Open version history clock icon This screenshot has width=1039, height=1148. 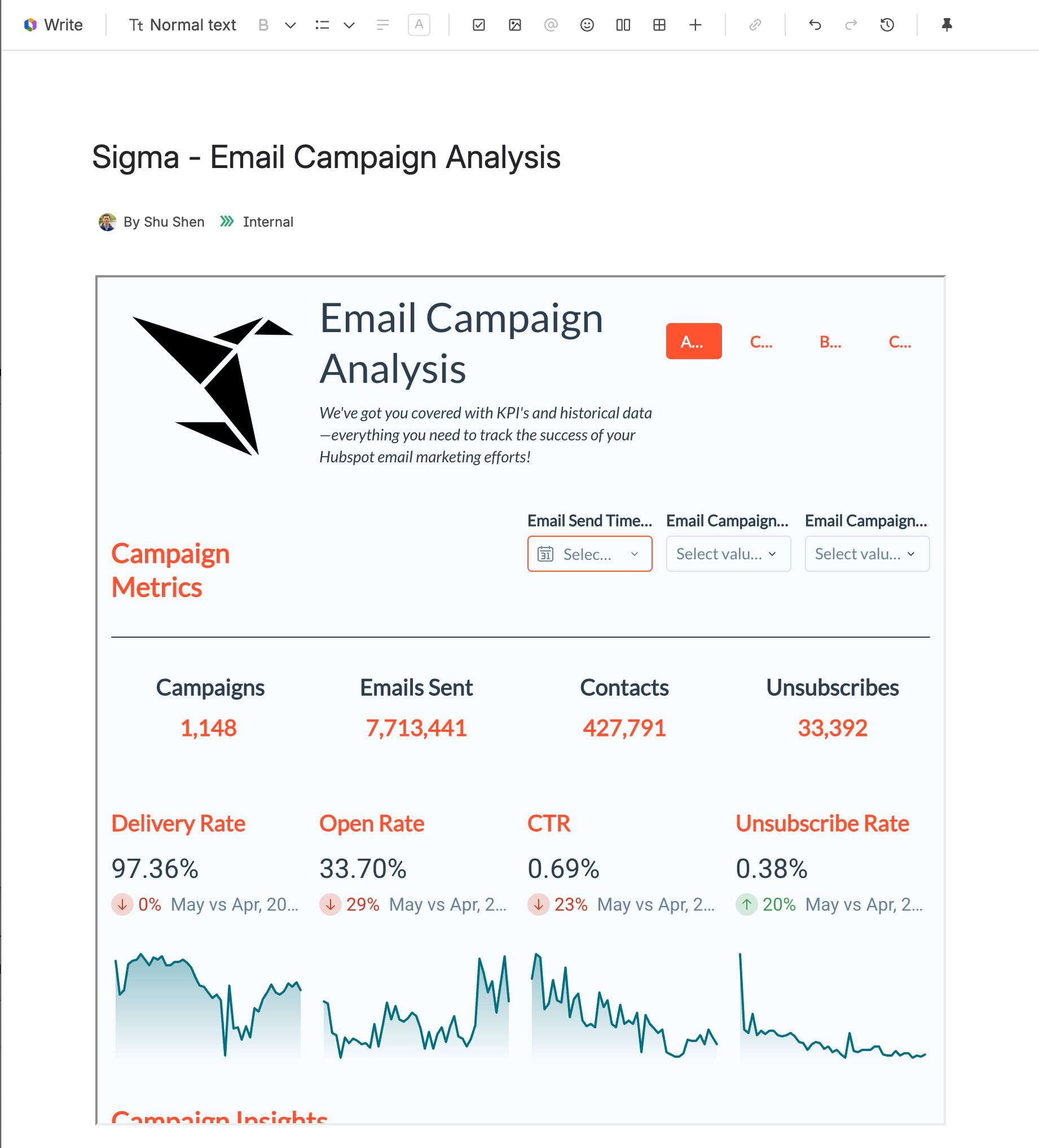(x=887, y=25)
